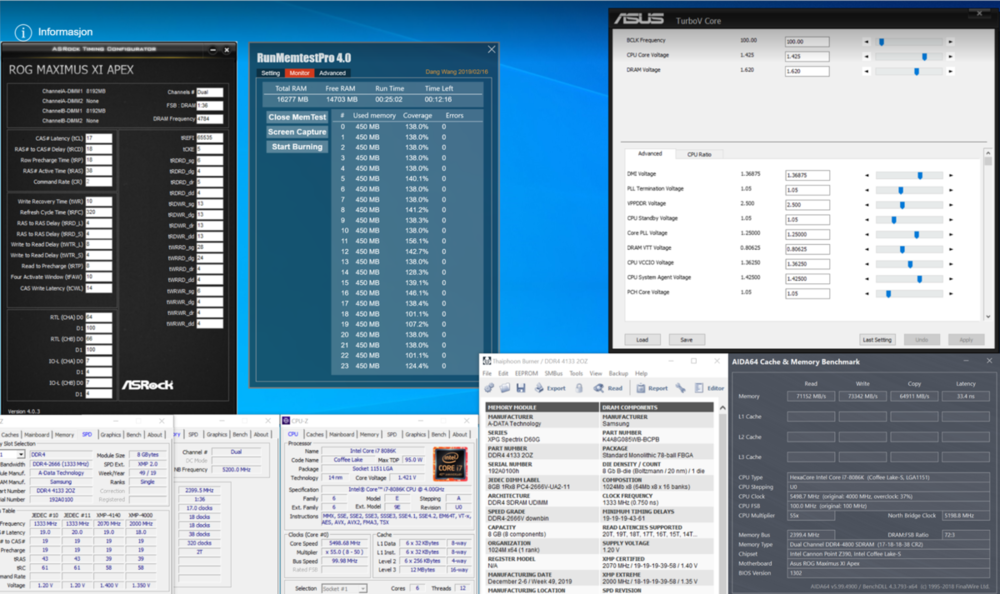Select the Monitor tab in RunMemtestPro
The height and width of the screenshot is (594, 1000).
point(299,73)
